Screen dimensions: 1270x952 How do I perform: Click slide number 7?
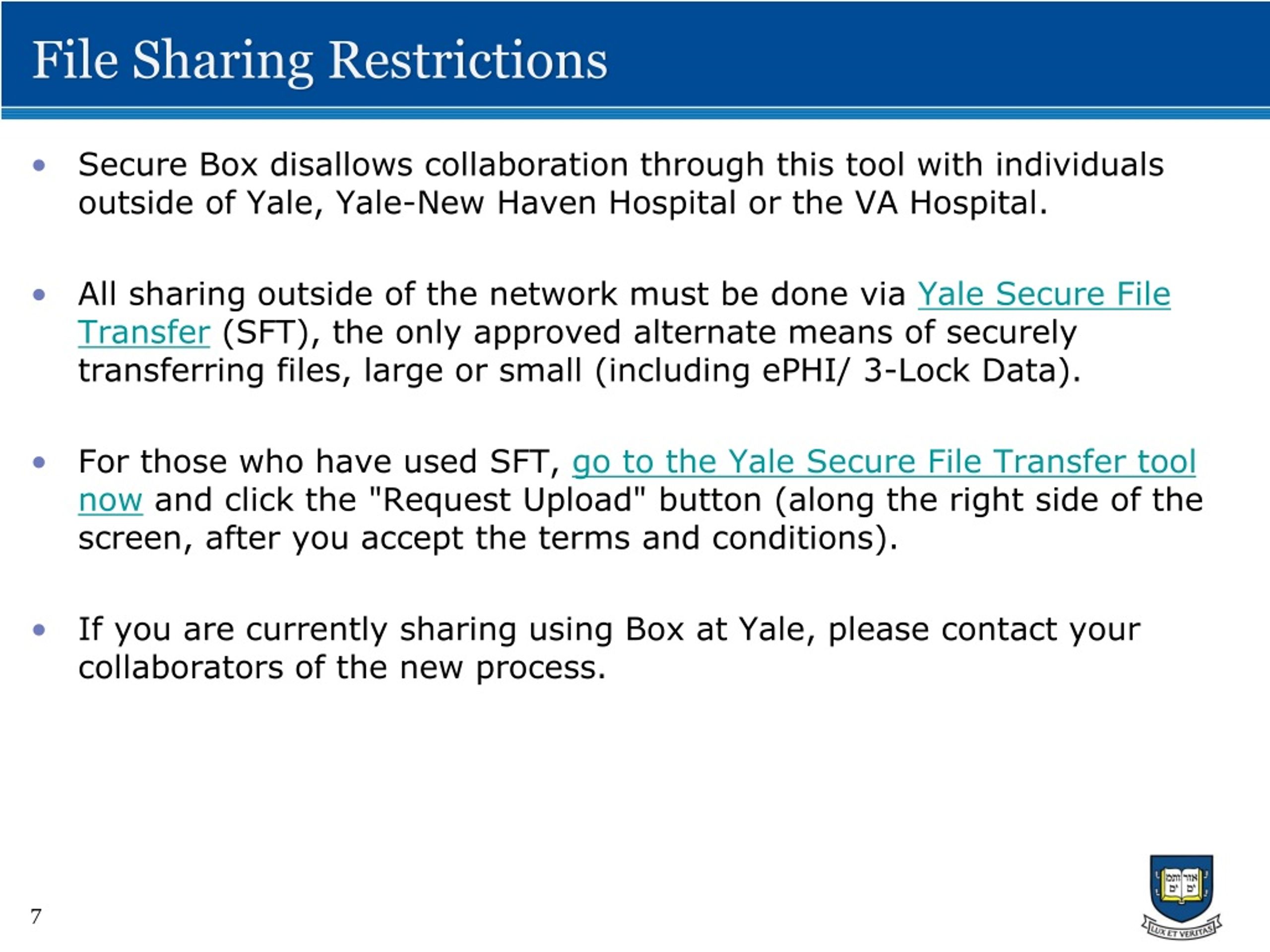[x=36, y=916]
